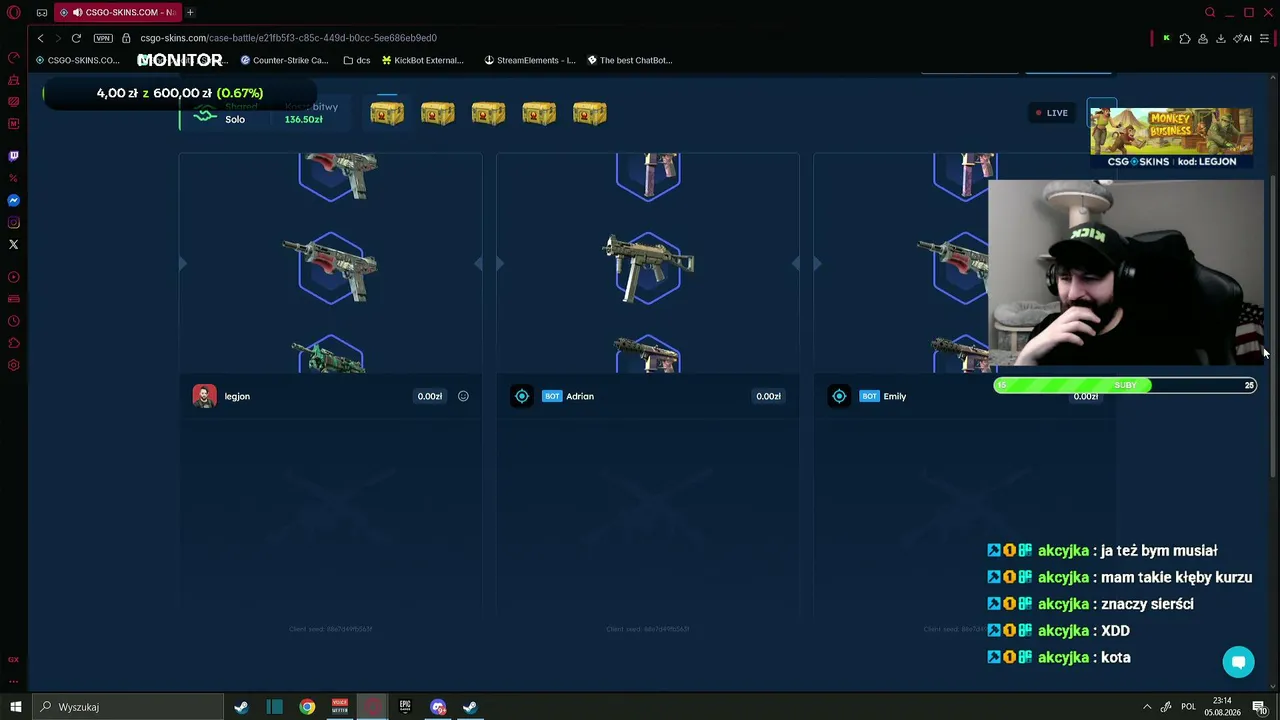Click the site security padlock icon

(x=127, y=38)
